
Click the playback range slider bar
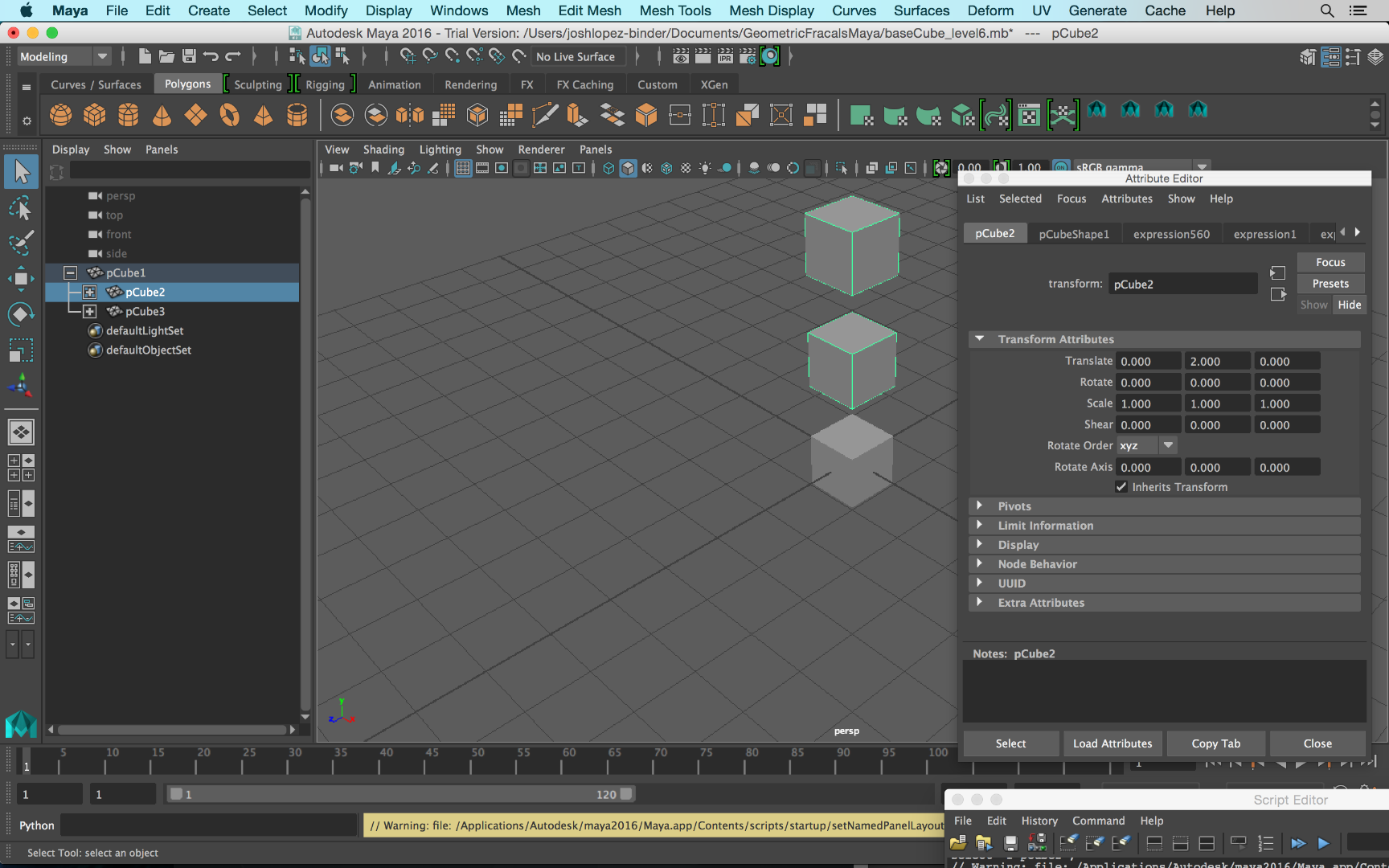[400, 794]
